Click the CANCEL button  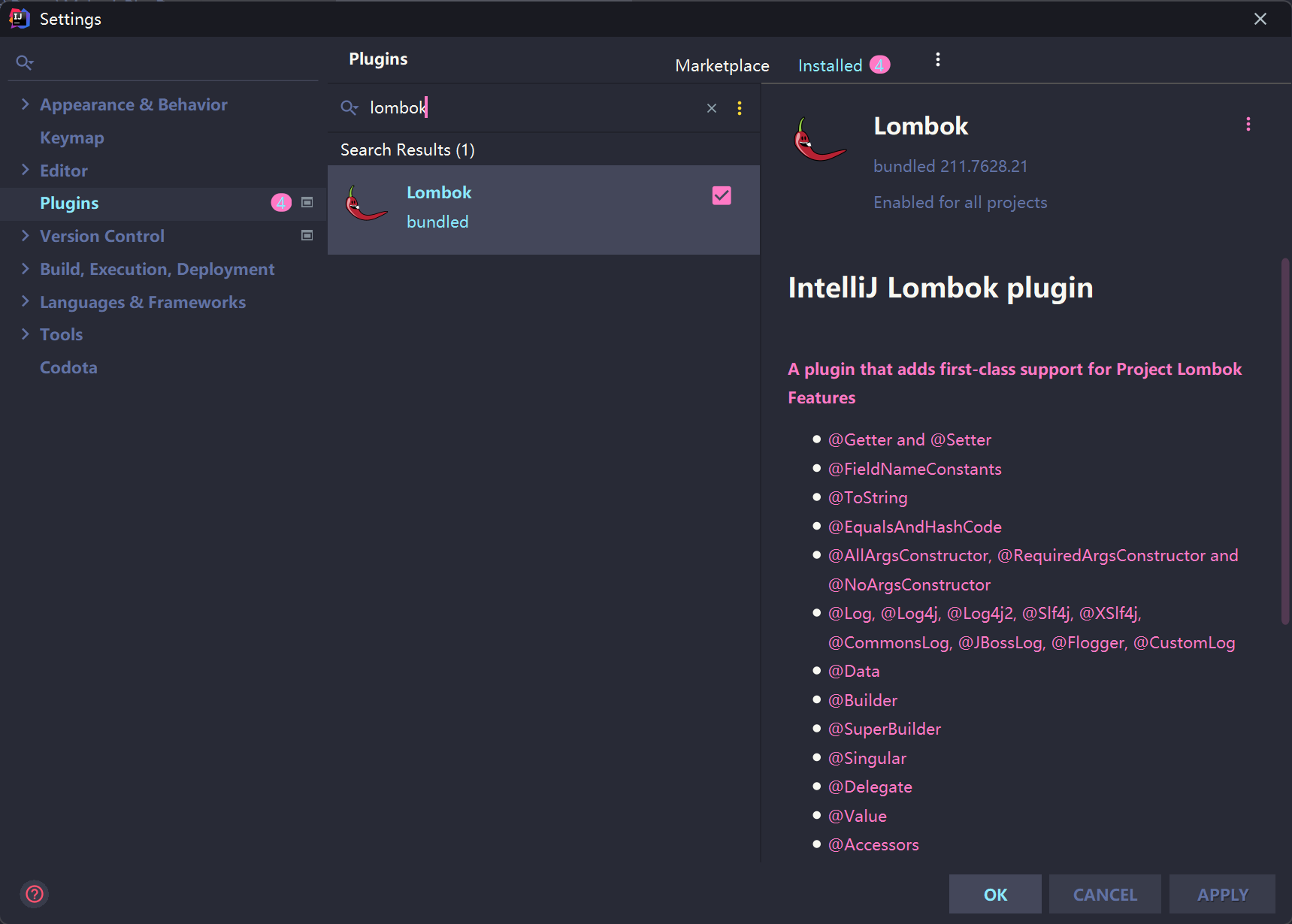pyautogui.click(x=1105, y=894)
